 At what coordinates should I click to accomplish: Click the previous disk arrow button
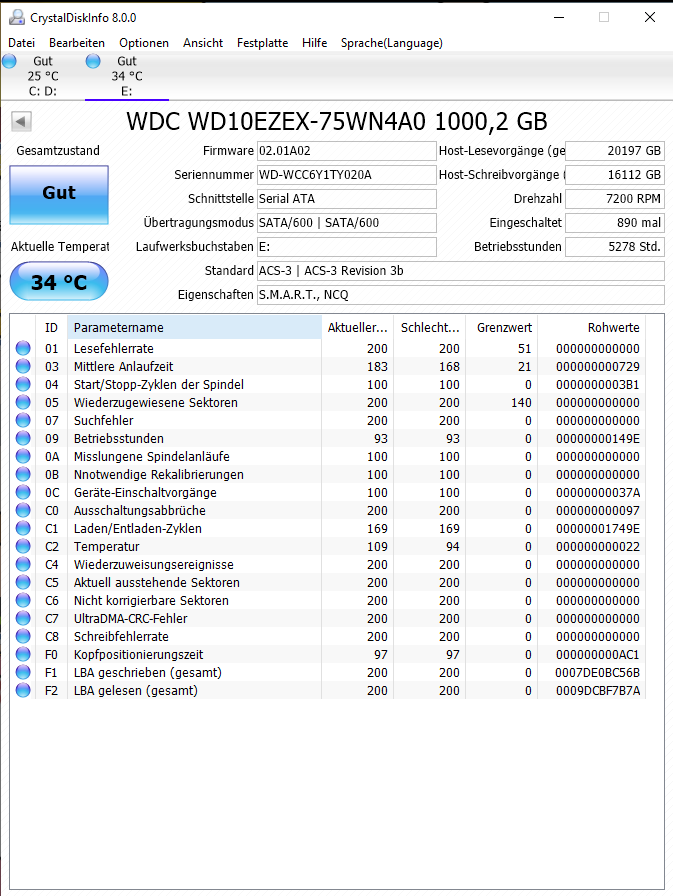[x=21, y=121]
